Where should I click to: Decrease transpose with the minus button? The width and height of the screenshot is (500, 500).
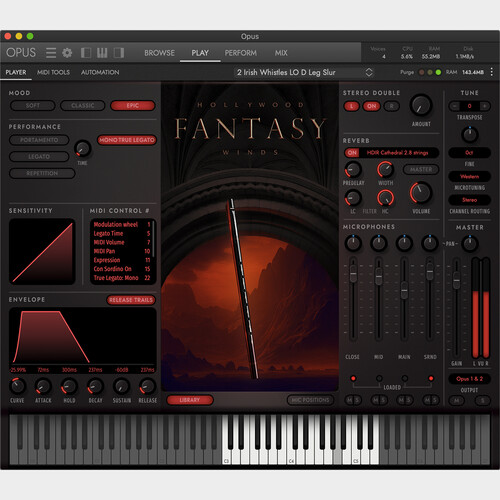pos(454,106)
